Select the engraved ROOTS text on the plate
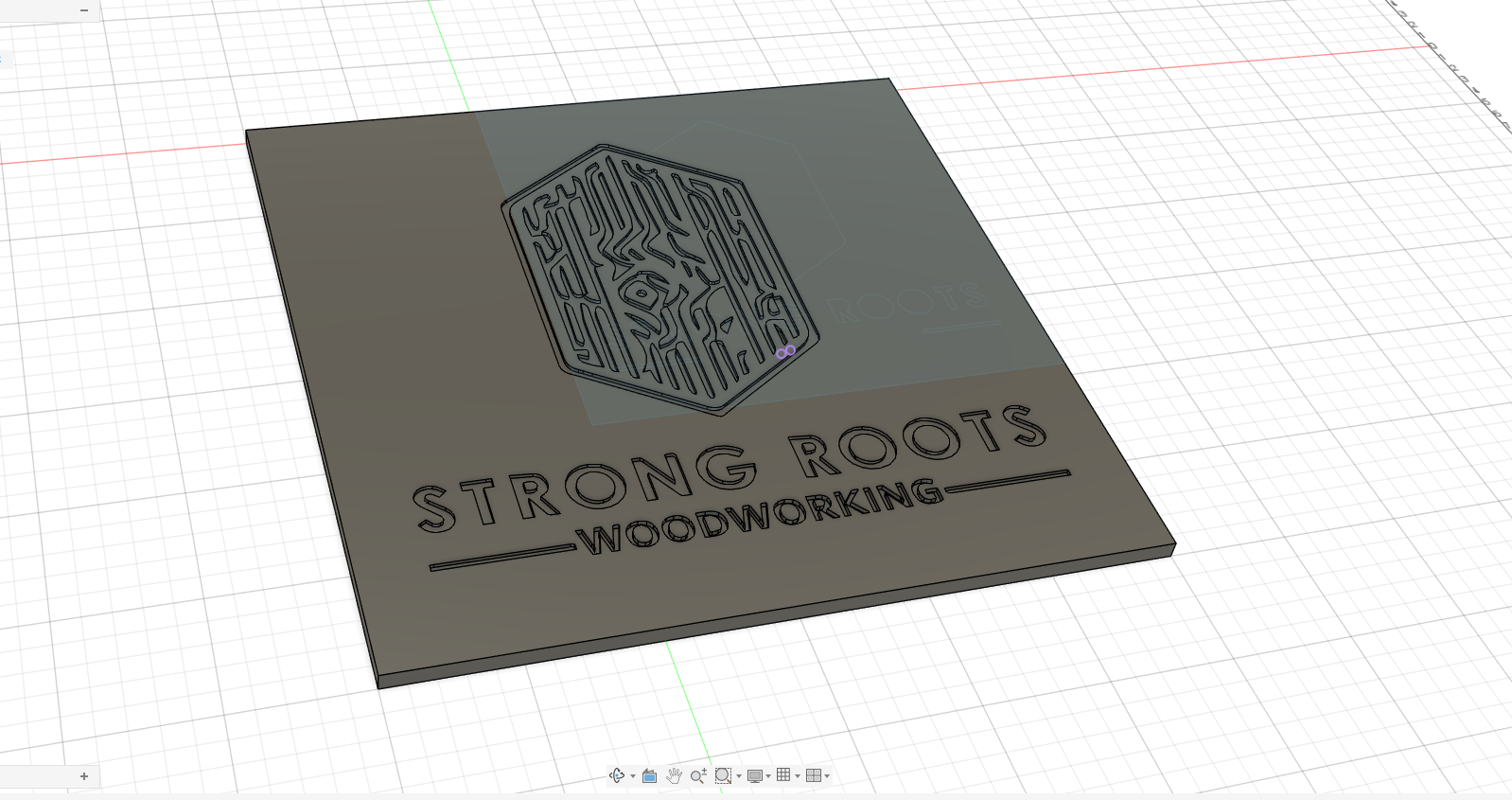The image size is (1512, 800). (x=918, y=440)
